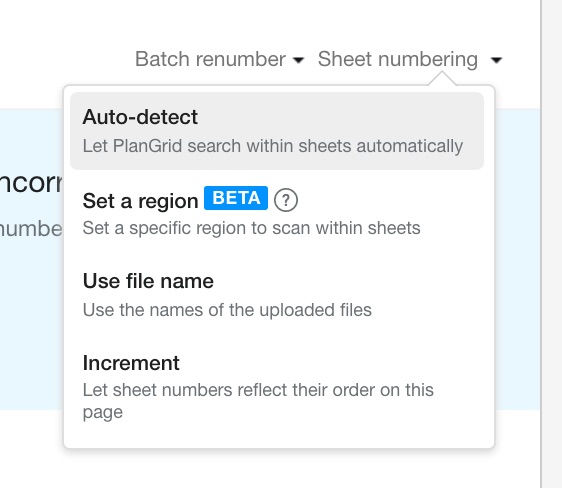Image resolution: width=562 pixels, height=488 pixels.
Task: Click the blue BETA badge
Action: (236, 198)
